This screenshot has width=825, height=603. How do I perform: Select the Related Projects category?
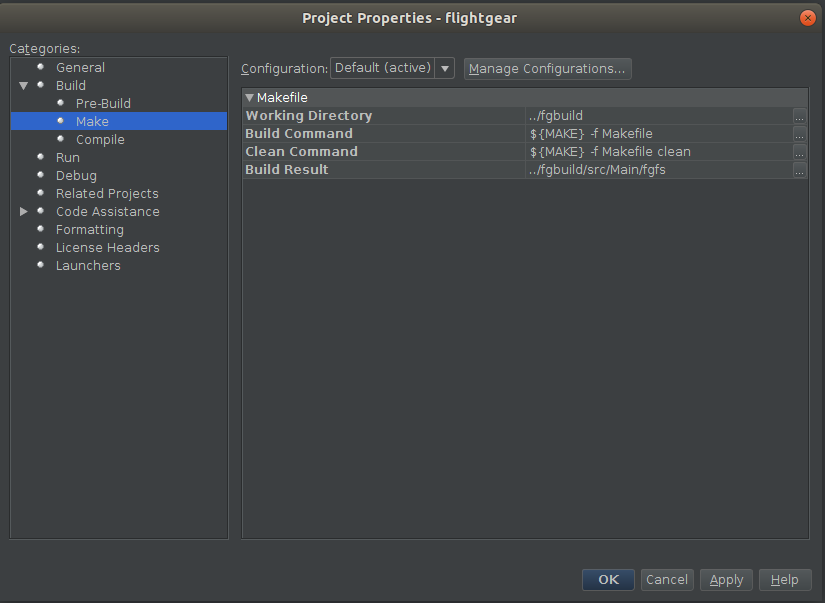[x=107, y=193]
